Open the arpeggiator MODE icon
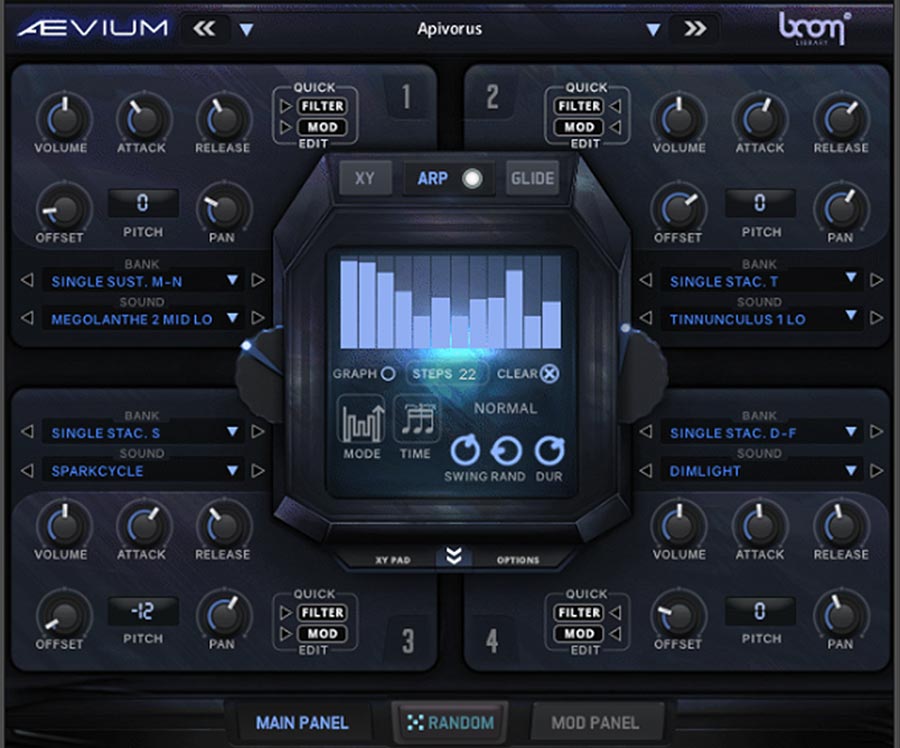 pyautogui.click(x=361, y=420)
